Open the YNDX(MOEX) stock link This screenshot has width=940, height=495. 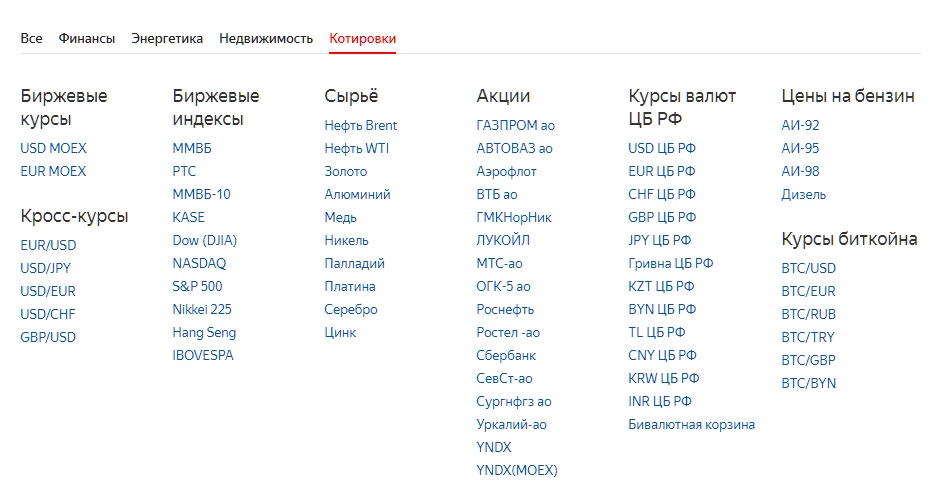pos(517,470)
